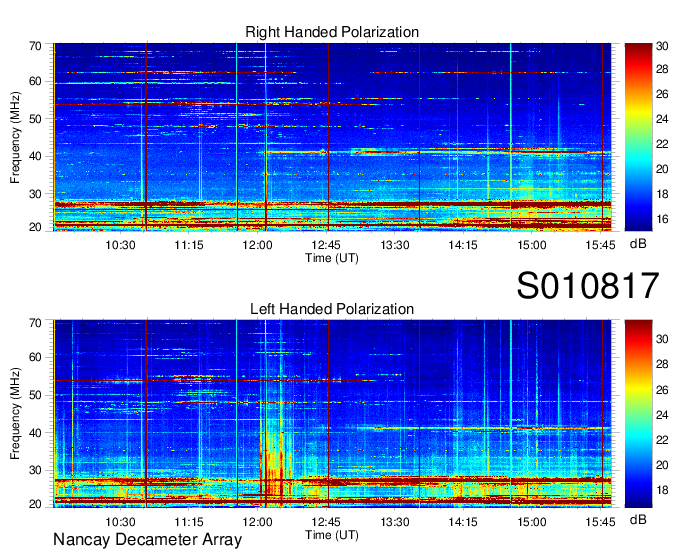Click 30 MHz tick on lower plot axis
This screenshot has width=680, height=552.
[35, 470]
